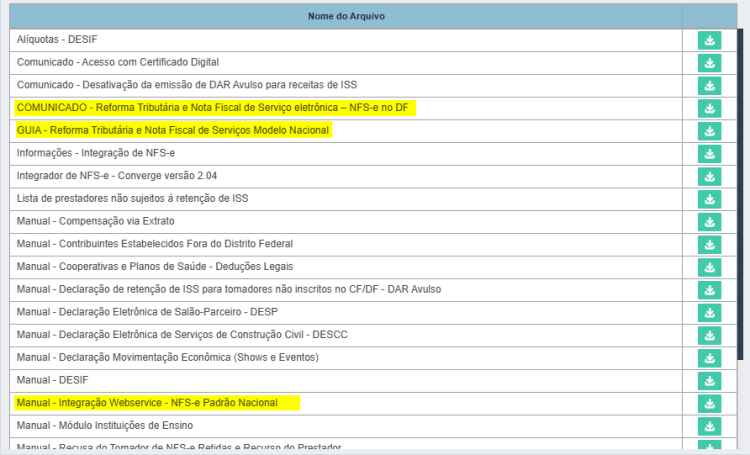Download Comunicado - Desativação da emissão de DAR Avulso
The image size is (750, 455).
[709, 86]
